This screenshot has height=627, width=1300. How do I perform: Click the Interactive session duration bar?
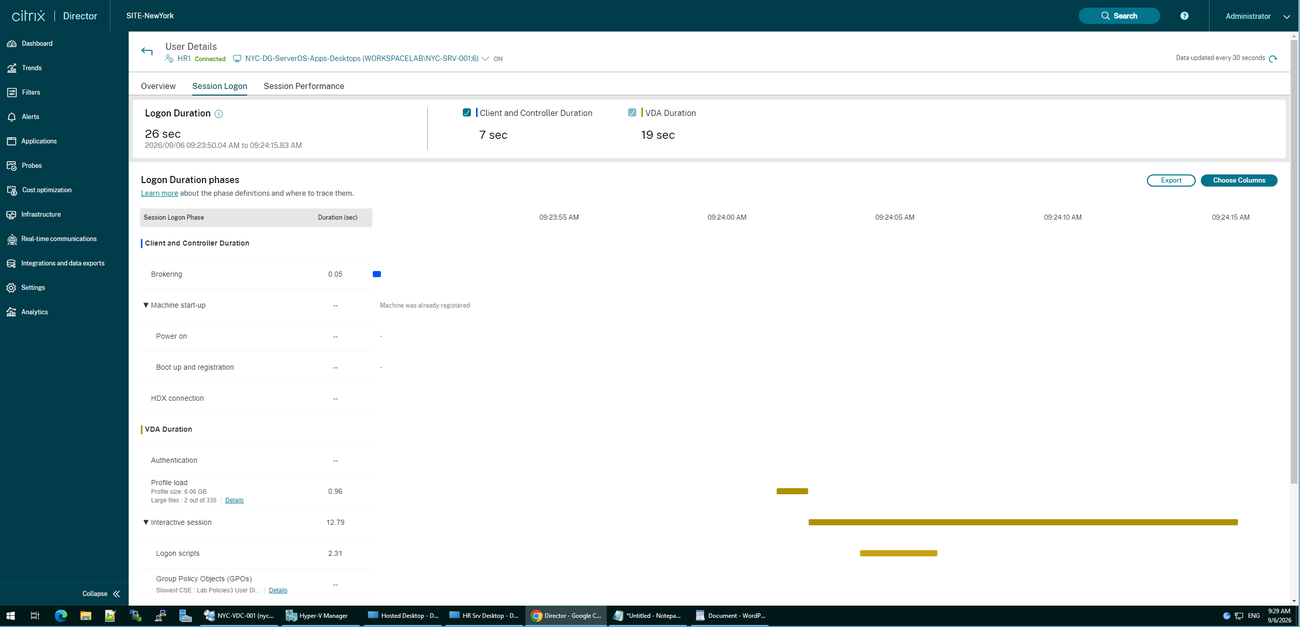[1023, 522]
